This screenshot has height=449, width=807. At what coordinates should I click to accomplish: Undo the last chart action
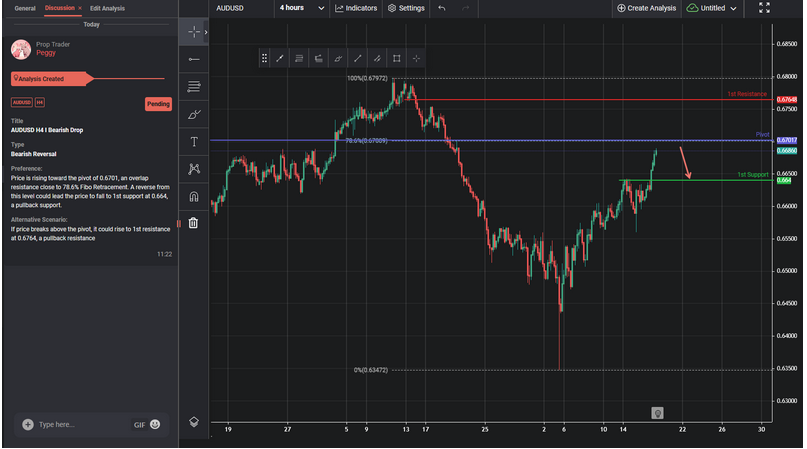442,8
